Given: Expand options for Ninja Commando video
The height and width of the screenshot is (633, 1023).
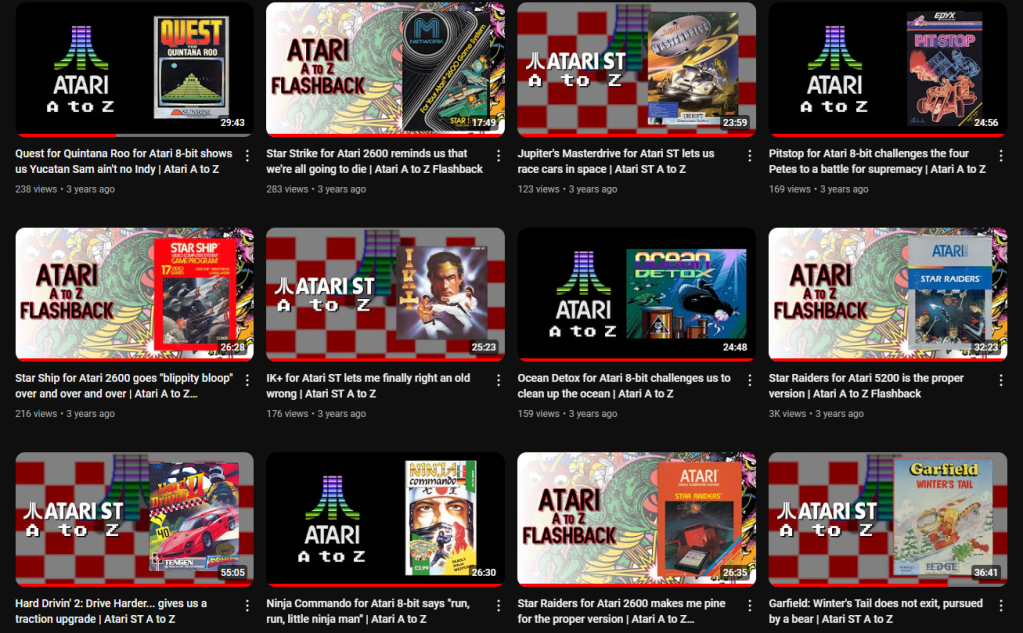Looking at the screenshot, I should tap(498, 606).
